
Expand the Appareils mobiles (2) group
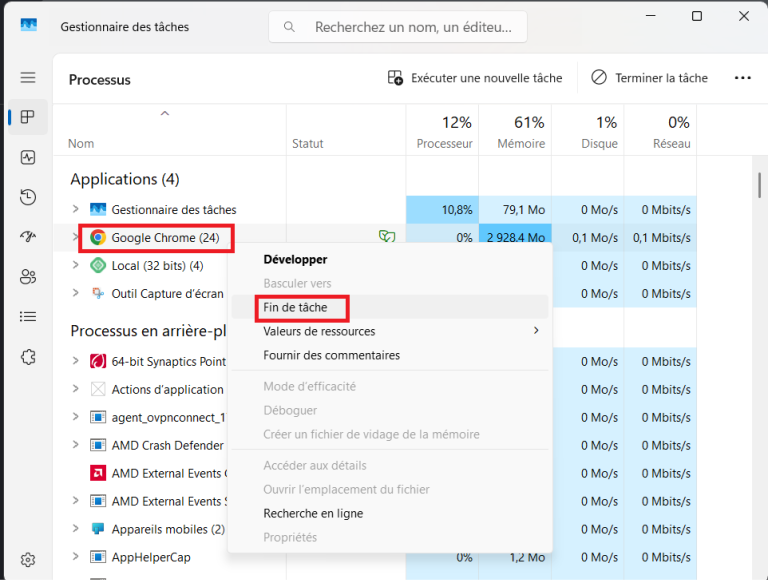[75, 529]
